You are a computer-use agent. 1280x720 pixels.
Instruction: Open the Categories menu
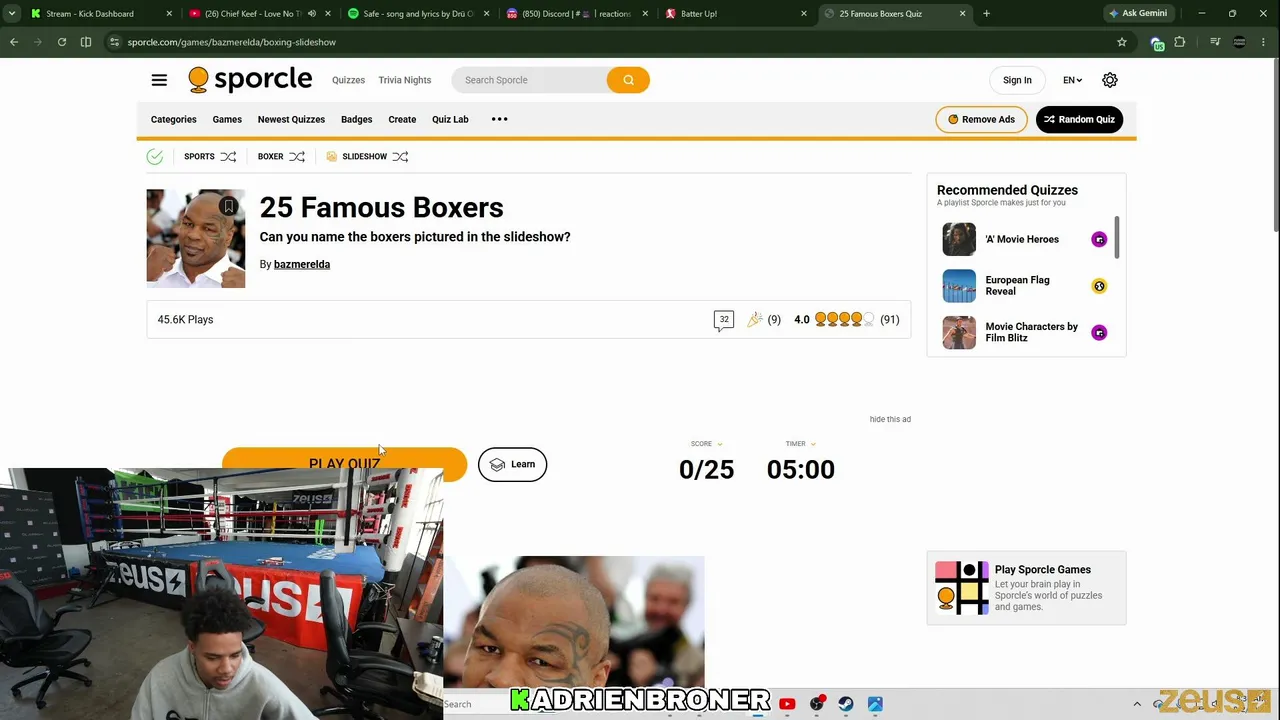coord(174,119)
